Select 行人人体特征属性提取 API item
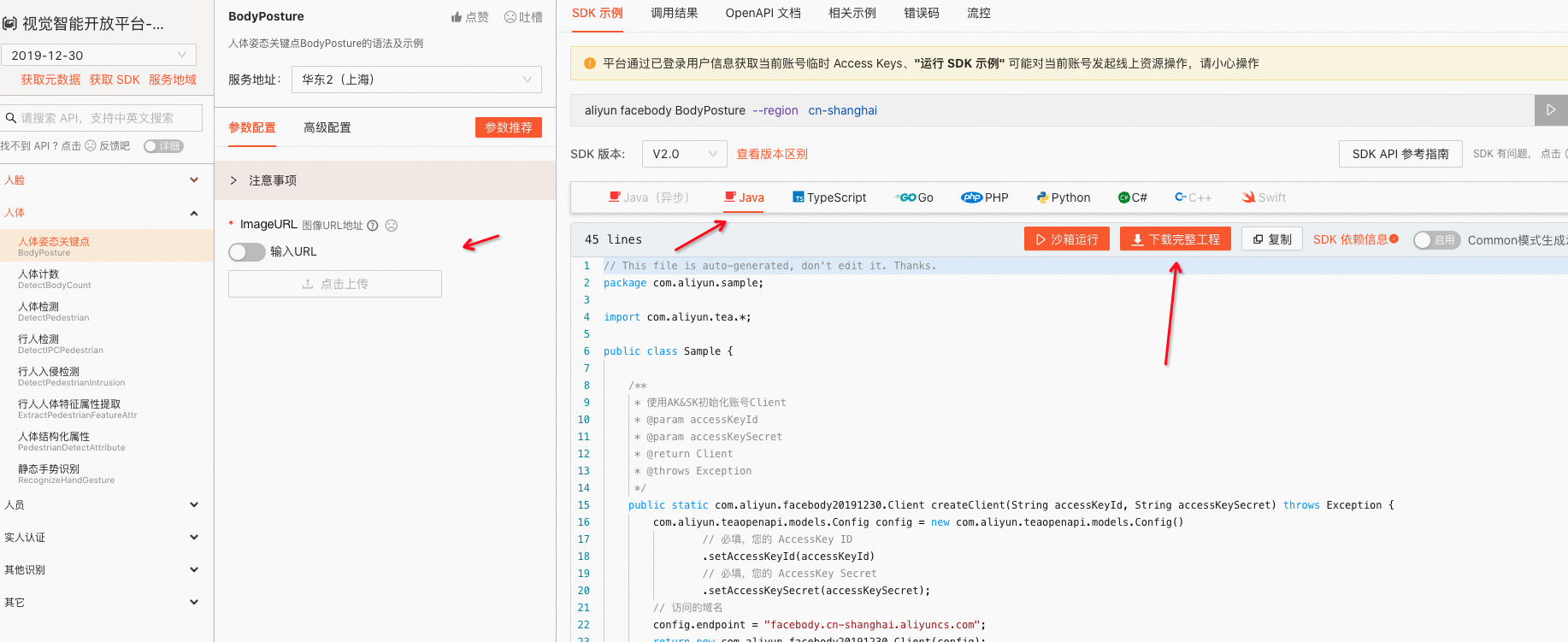The width and height of the screenshot is (1568, 642). tap(106, 409)
